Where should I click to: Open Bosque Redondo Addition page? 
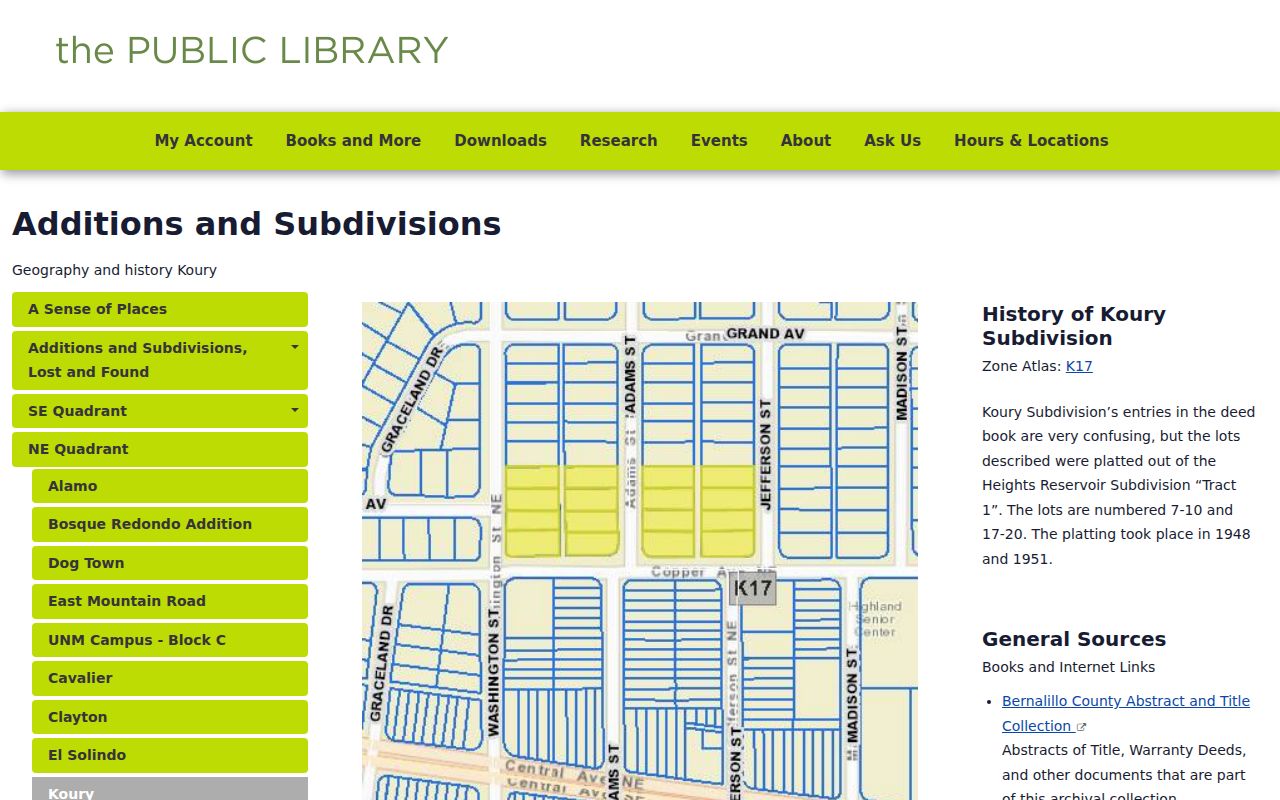point(170,524)
